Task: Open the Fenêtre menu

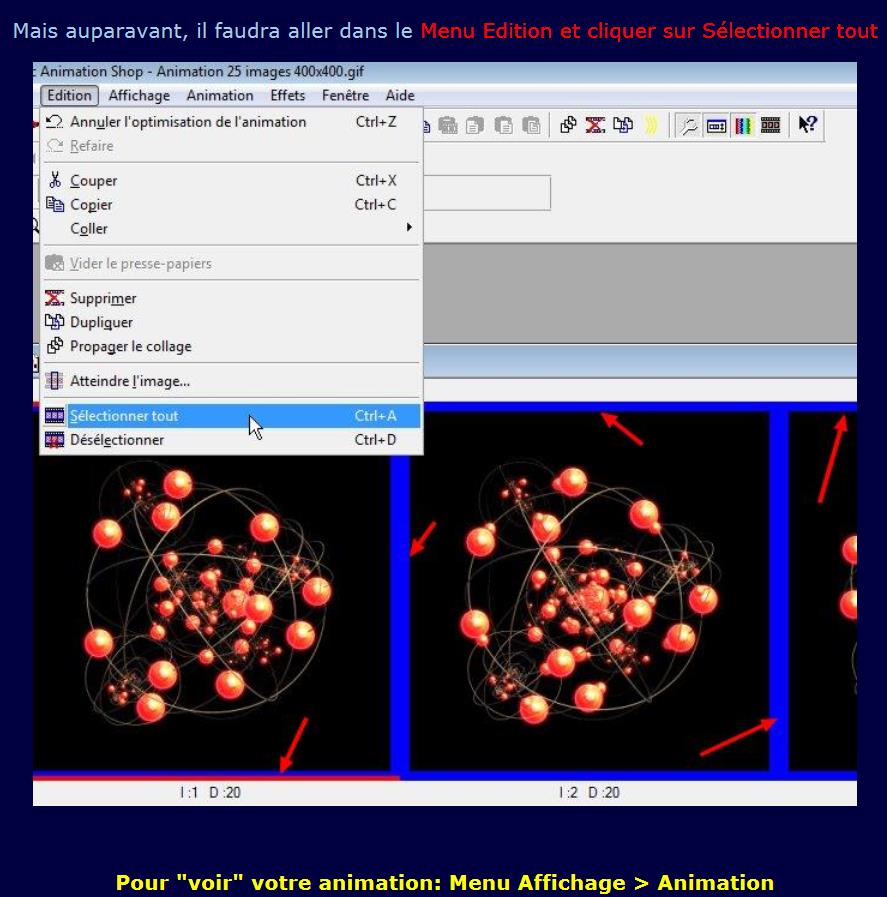Action: tap(345, 96)
